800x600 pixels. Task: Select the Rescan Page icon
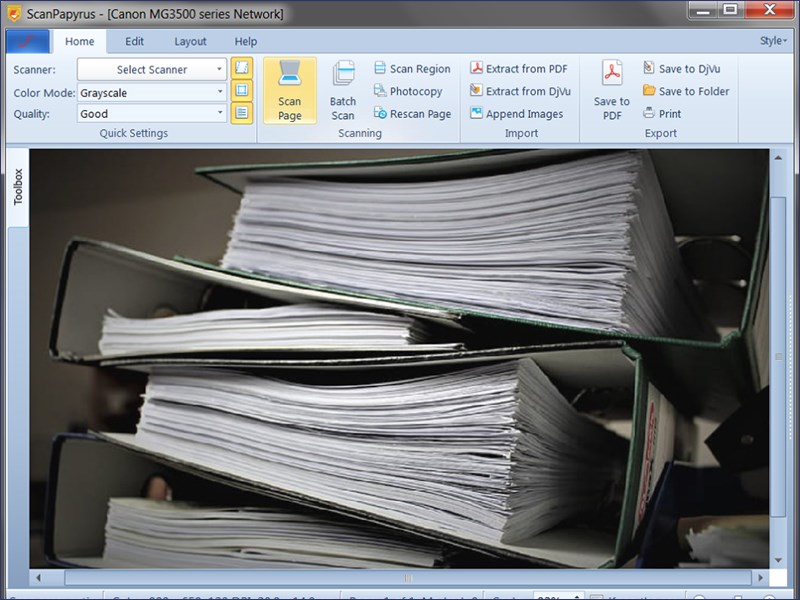(409, 114)
